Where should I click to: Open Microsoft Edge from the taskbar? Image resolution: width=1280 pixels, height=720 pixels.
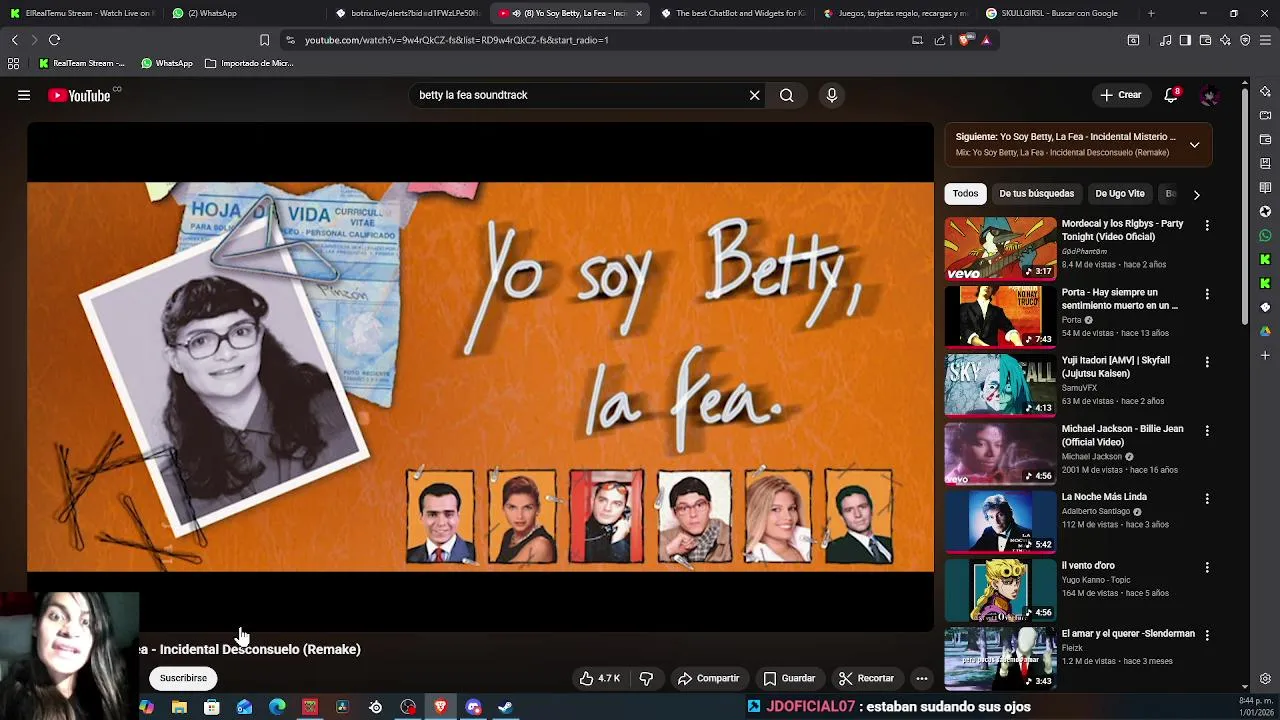click(277, 707)
